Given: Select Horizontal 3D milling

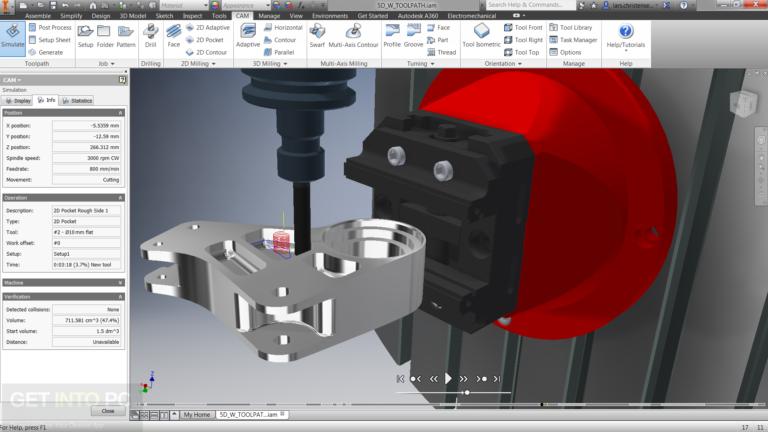Looking at the screenshot, I should 283,27.
